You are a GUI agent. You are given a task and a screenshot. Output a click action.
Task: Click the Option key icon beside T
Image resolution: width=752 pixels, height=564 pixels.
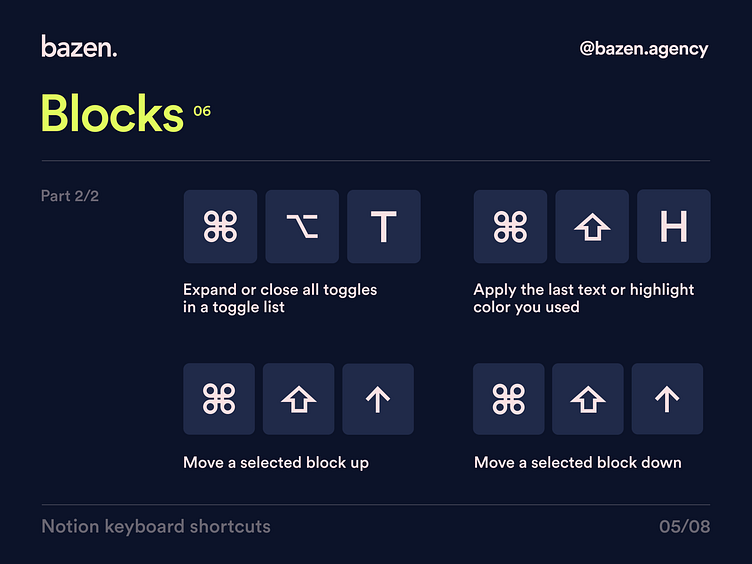[302, 227]
